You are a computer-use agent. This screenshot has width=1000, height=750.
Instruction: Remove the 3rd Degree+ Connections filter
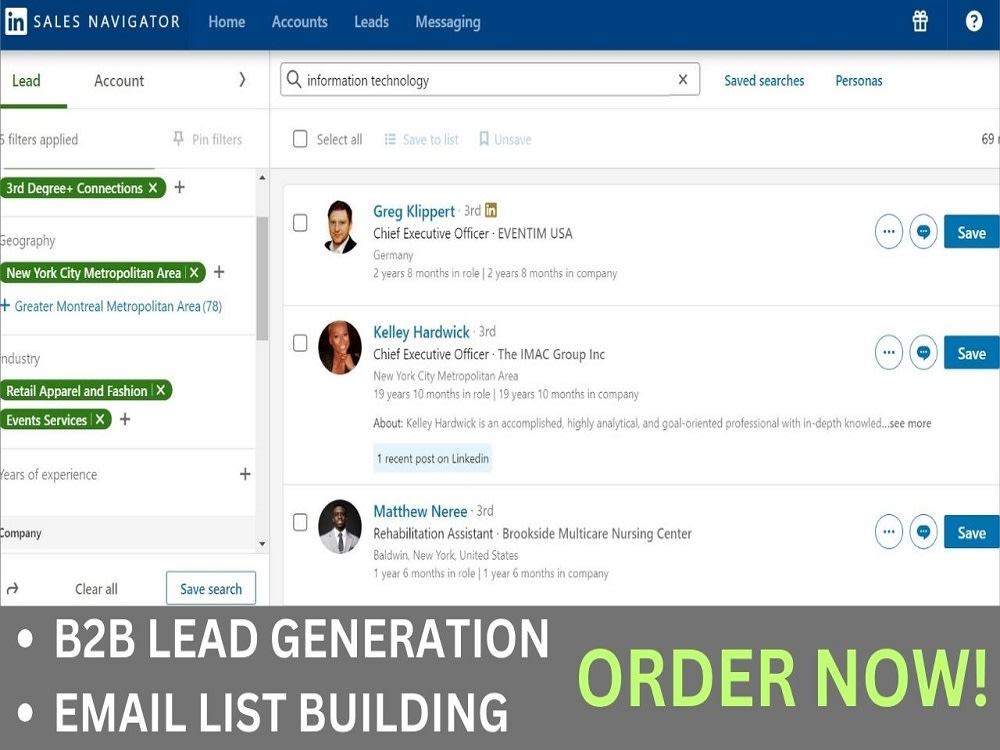(x=153, y=188)
